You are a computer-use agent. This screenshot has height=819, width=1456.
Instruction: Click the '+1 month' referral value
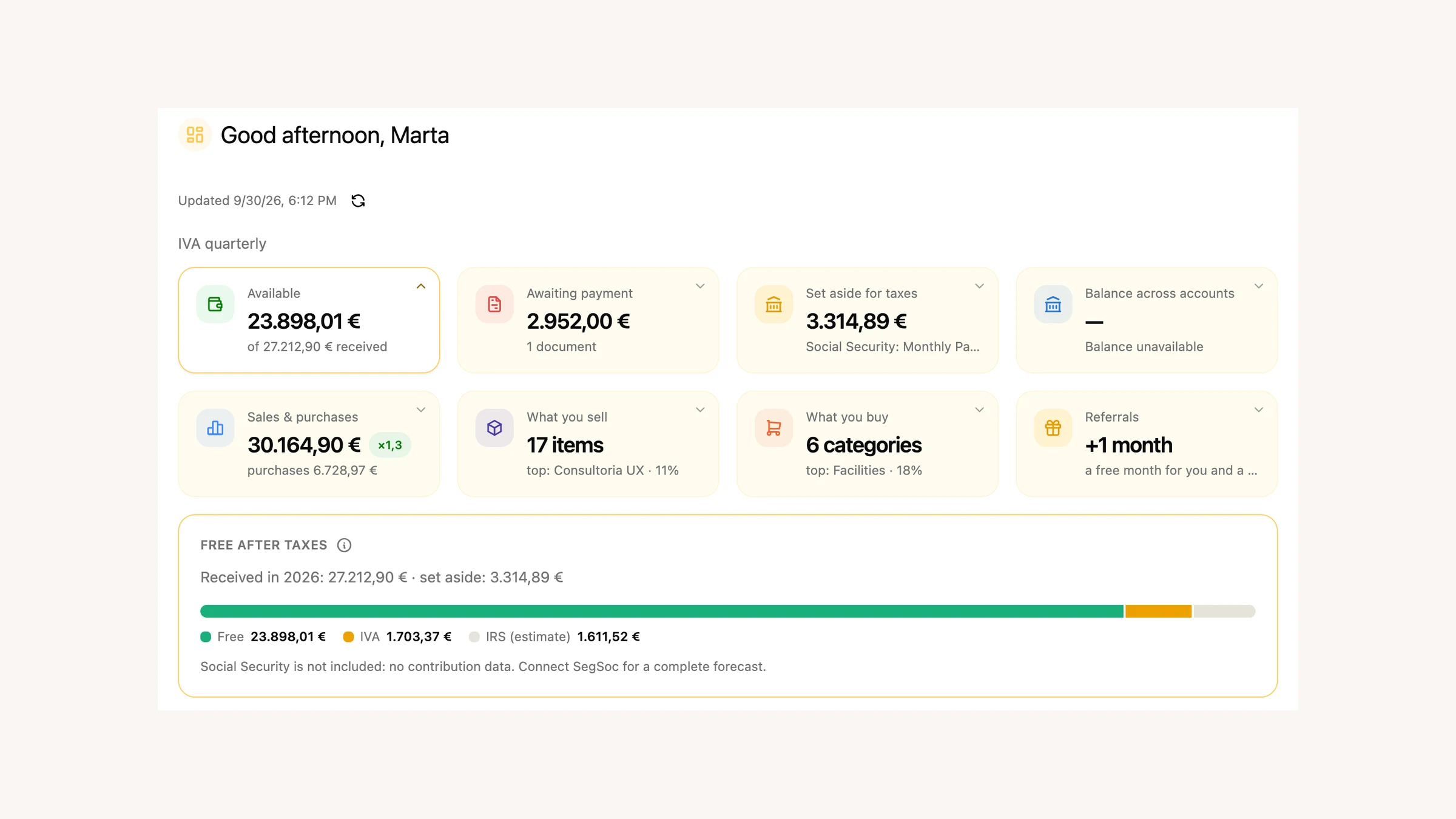1128,445
